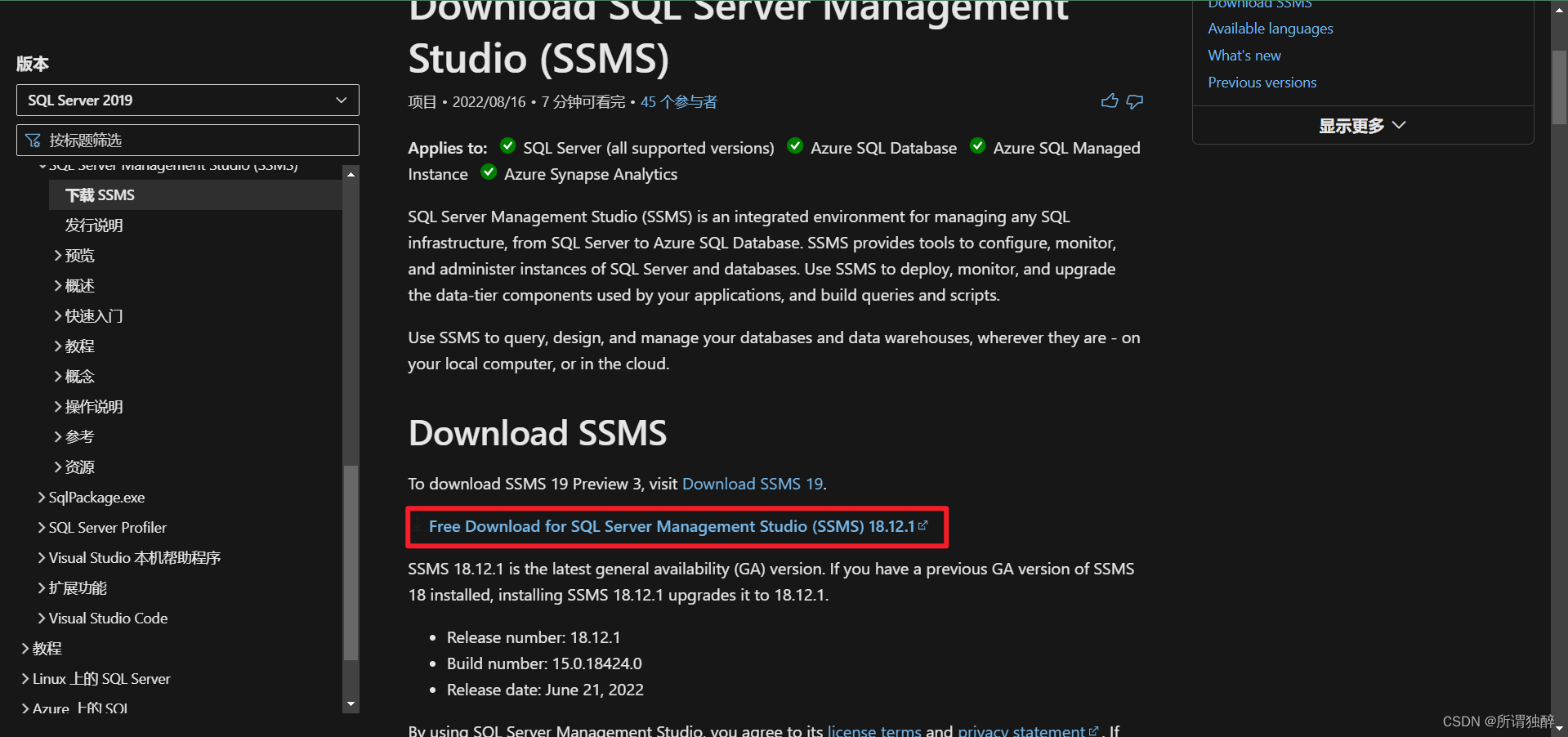Expand the 扩展功能 node
The image size is (1568, 737).
(42, 588)
